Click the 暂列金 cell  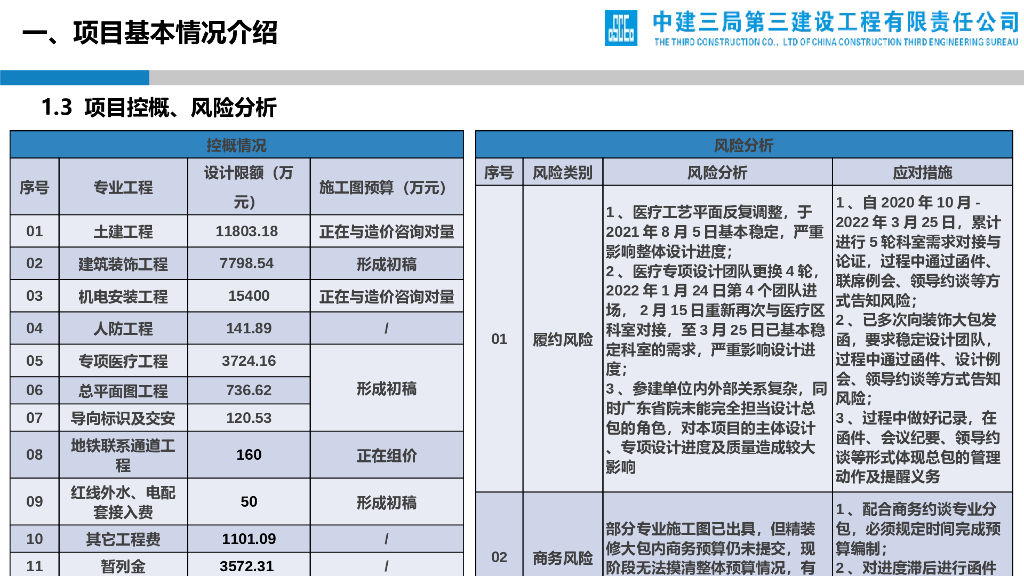pos(123,566)
